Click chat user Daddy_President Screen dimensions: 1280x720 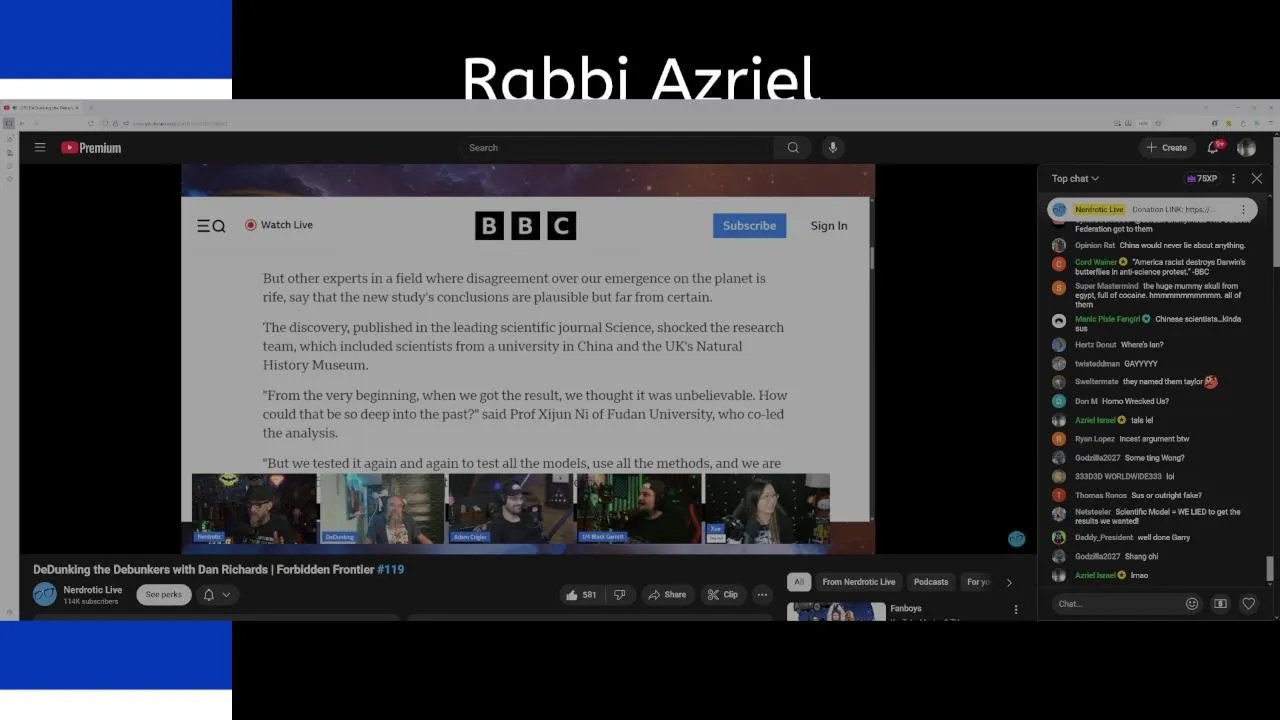(1104, 538)
